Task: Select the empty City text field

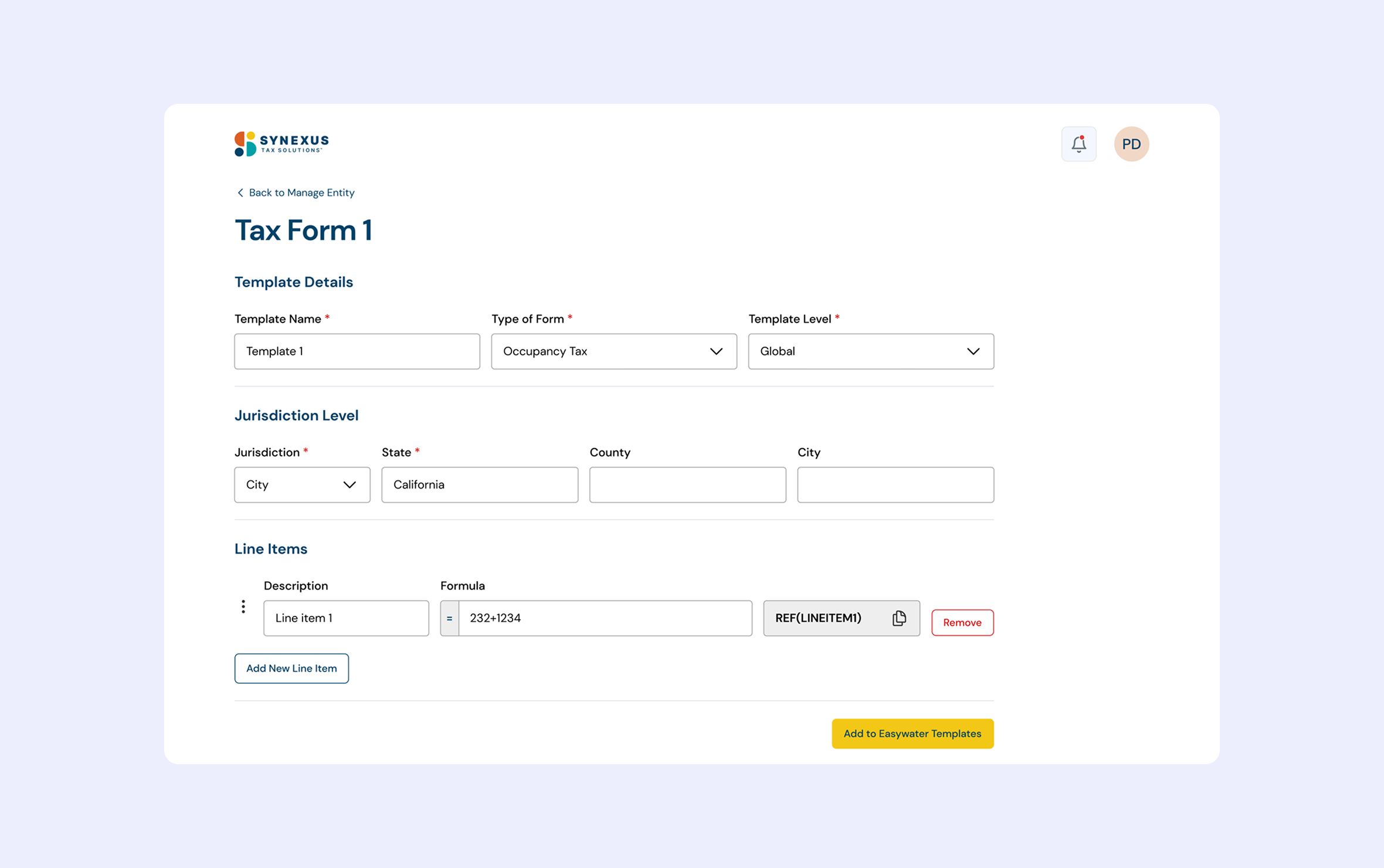Action: coord(895,484)
